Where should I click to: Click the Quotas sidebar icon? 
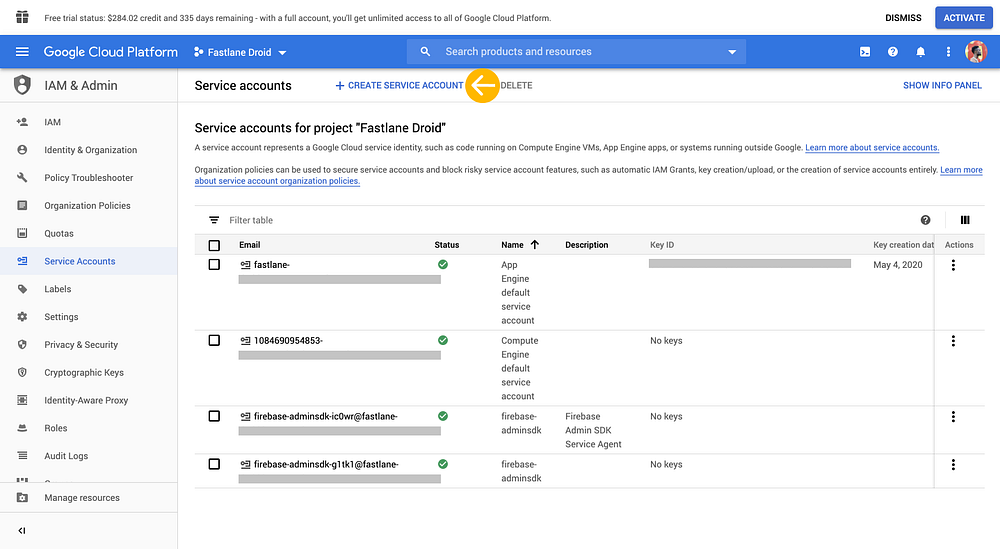click(x=22, y=233)
